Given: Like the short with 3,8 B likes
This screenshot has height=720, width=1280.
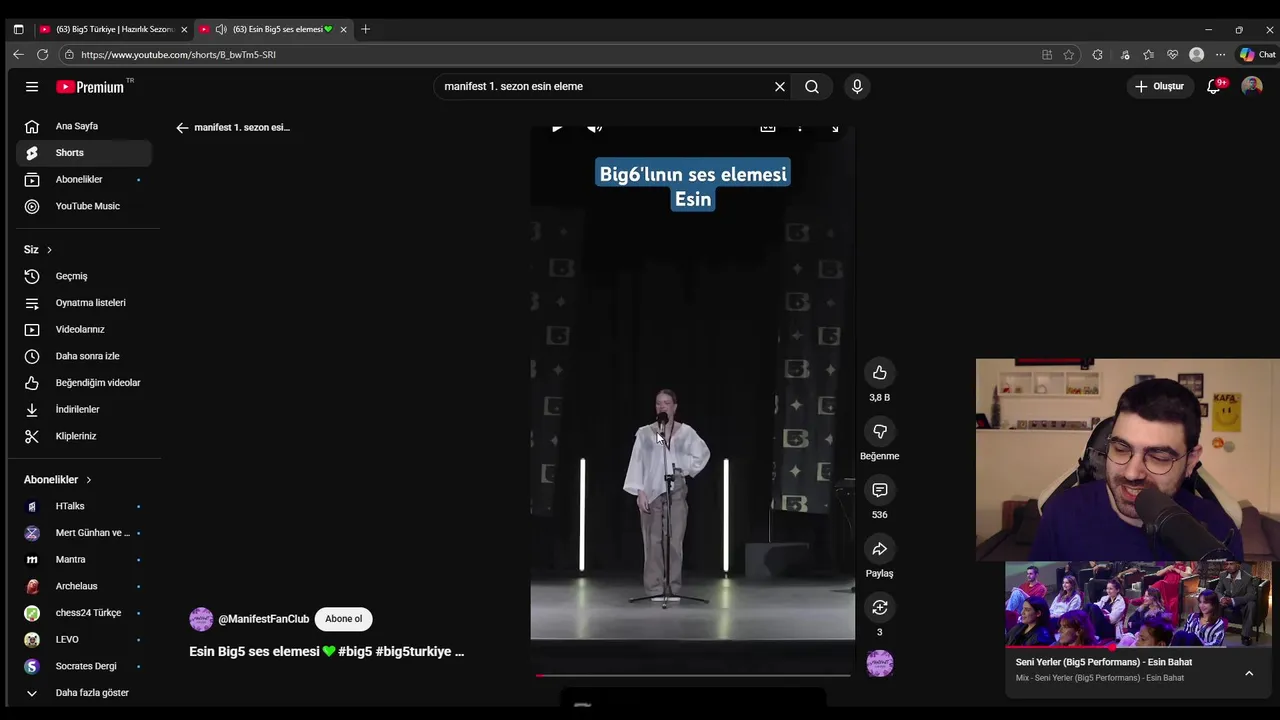Looking at the screenshot, I should 880,373.
